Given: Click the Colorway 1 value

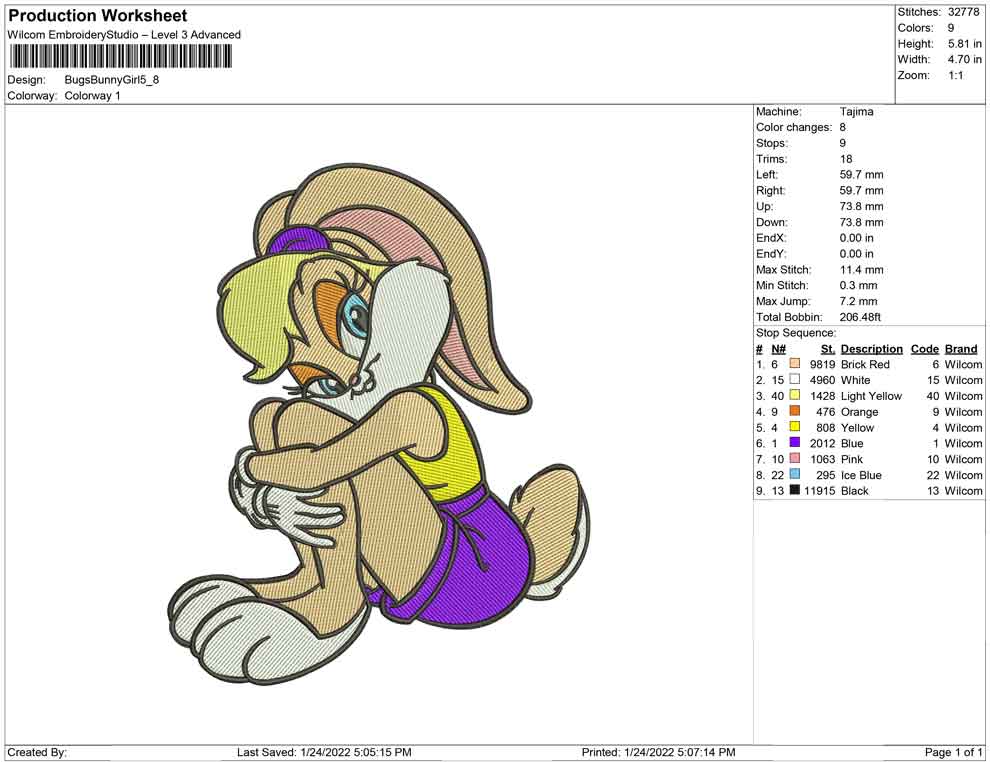Looking at the screenshot, I should click(x=92, y=96).
